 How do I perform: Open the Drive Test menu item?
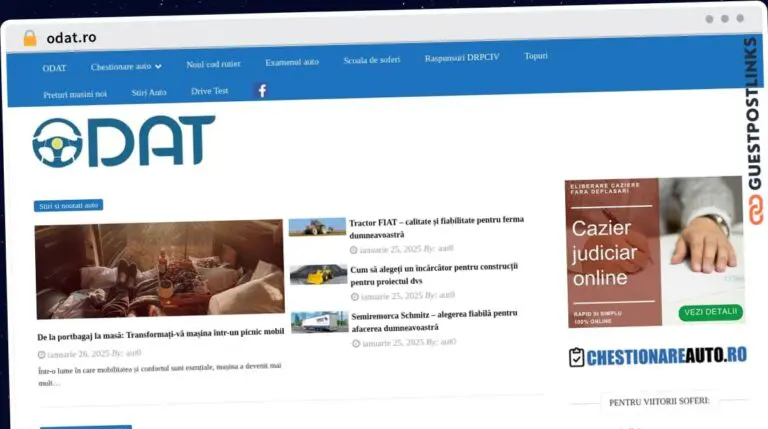[x=210, y=91]
